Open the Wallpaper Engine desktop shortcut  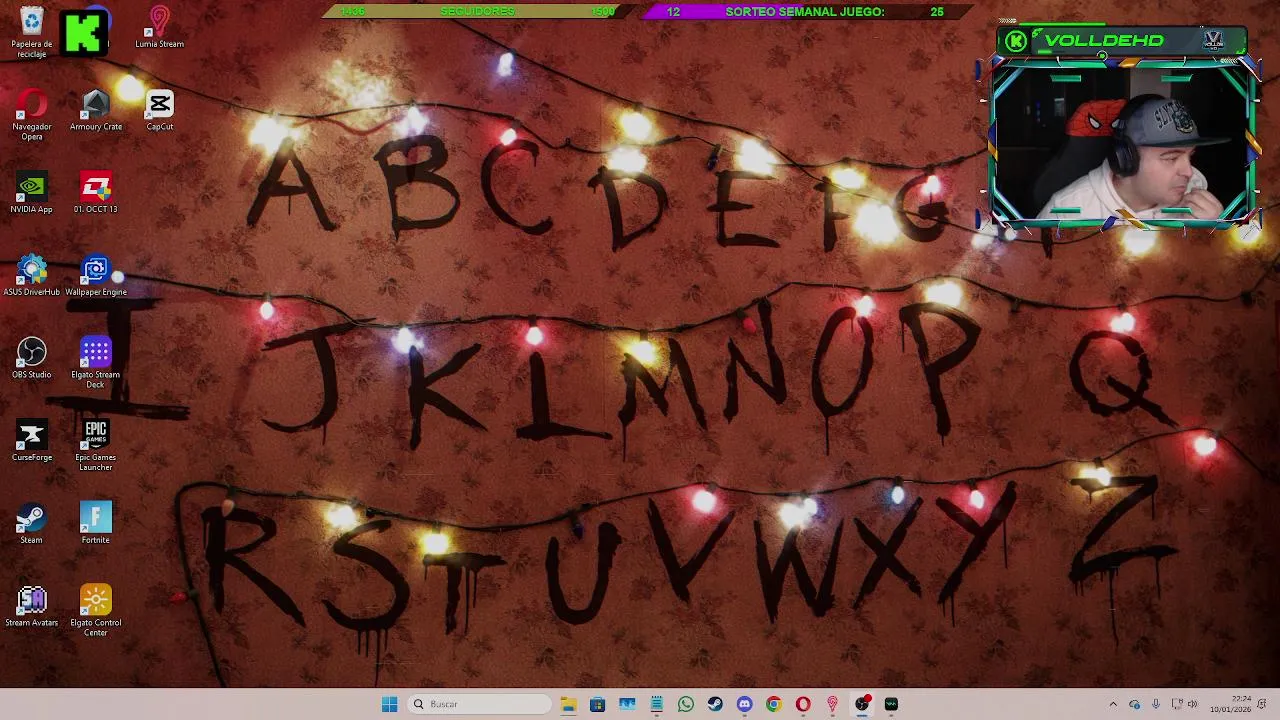pyautogui.click(x=96, y=276)
